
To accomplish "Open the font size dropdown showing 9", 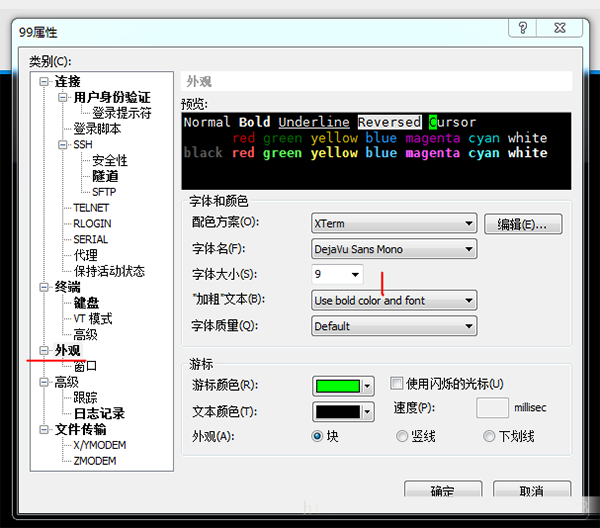I will [x=337, y=274].
